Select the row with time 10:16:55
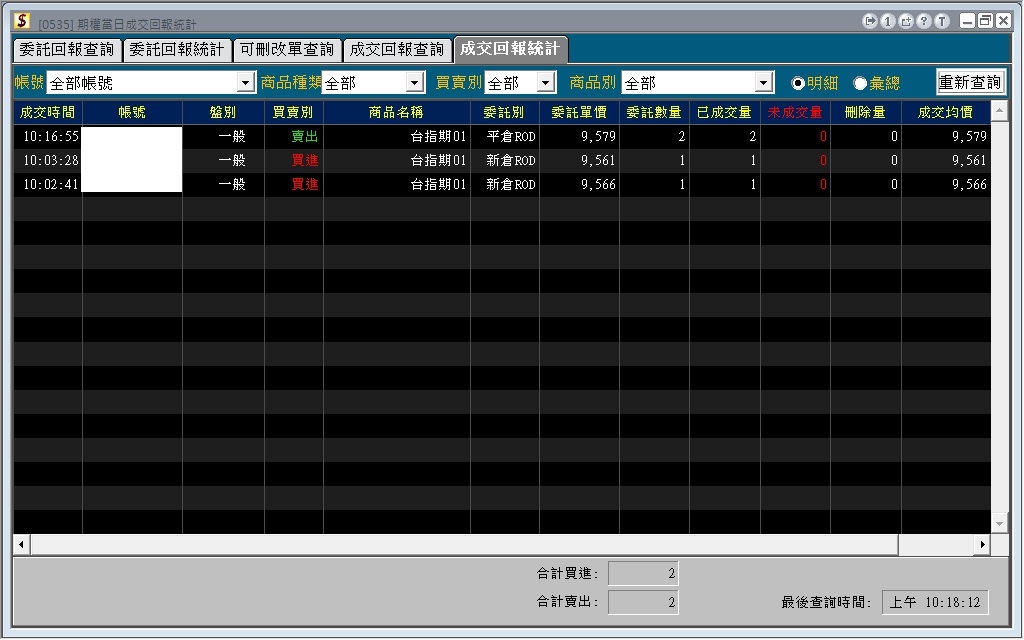This screenshot has height=640, width=1024. click(x=502, y=136)
